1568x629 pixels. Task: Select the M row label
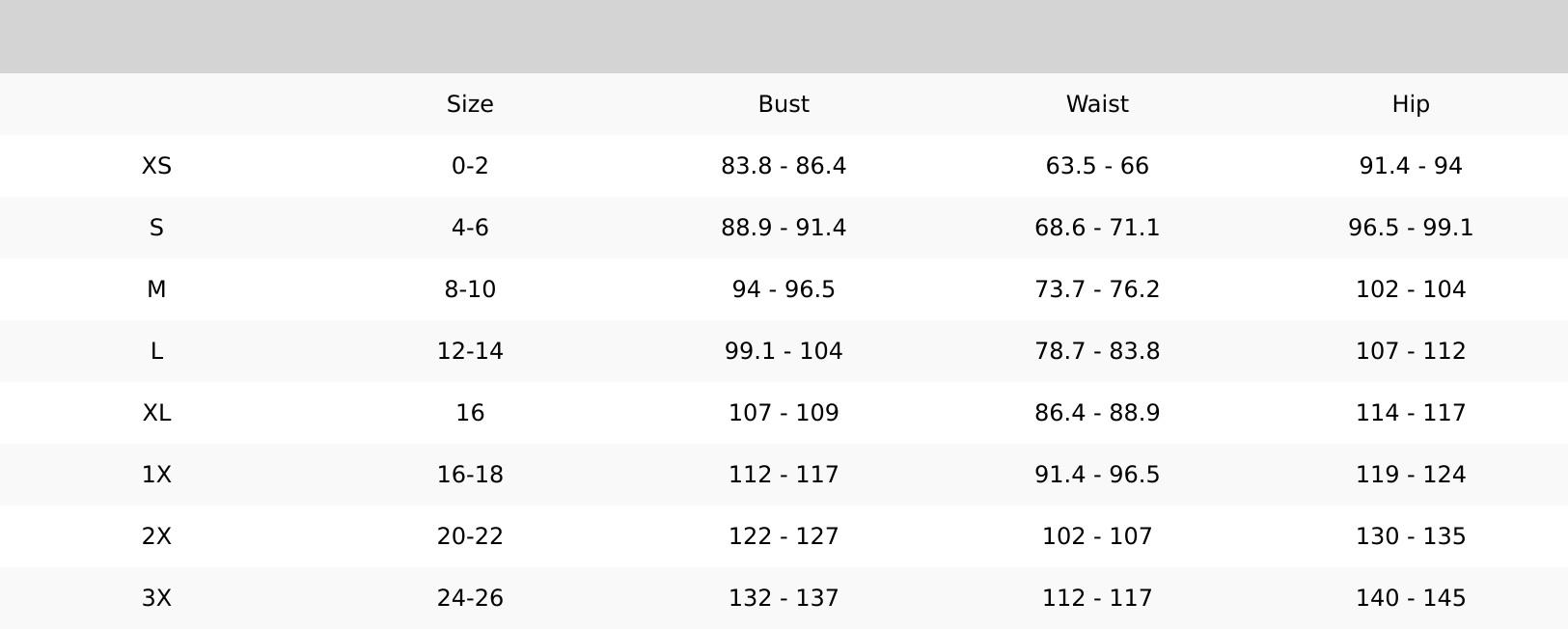tap(156, 289)
